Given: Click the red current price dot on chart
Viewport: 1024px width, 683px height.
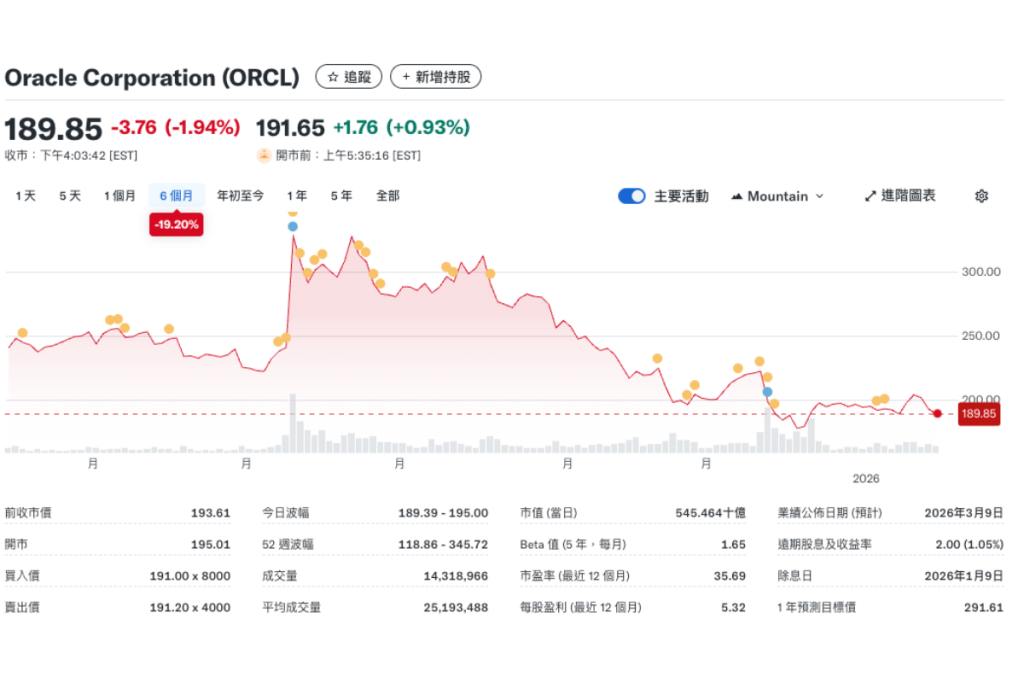Looking at the screenshot, I should click(937, 413).
